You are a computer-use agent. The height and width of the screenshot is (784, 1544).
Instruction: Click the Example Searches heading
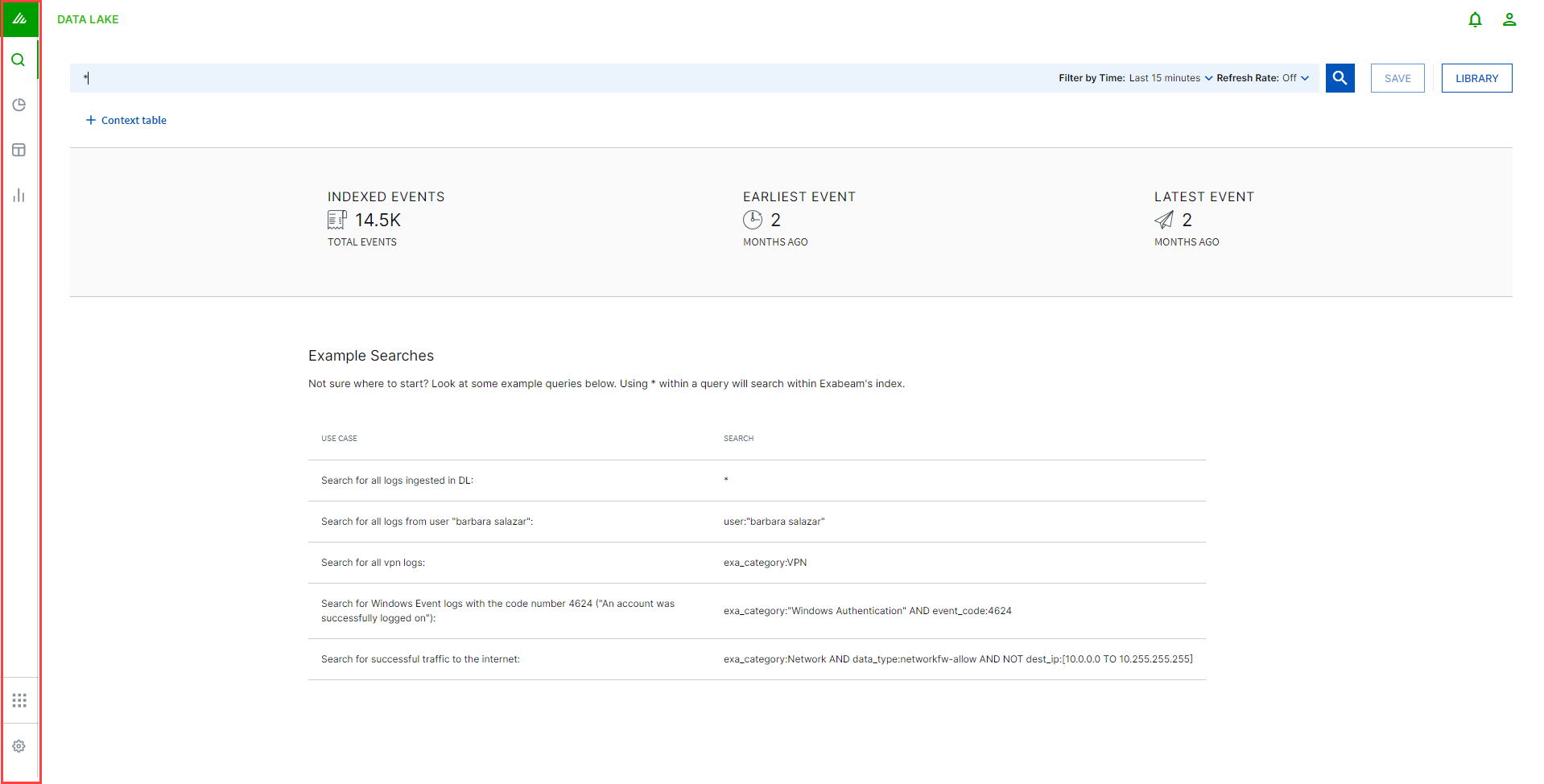click(x=371, y=356)
